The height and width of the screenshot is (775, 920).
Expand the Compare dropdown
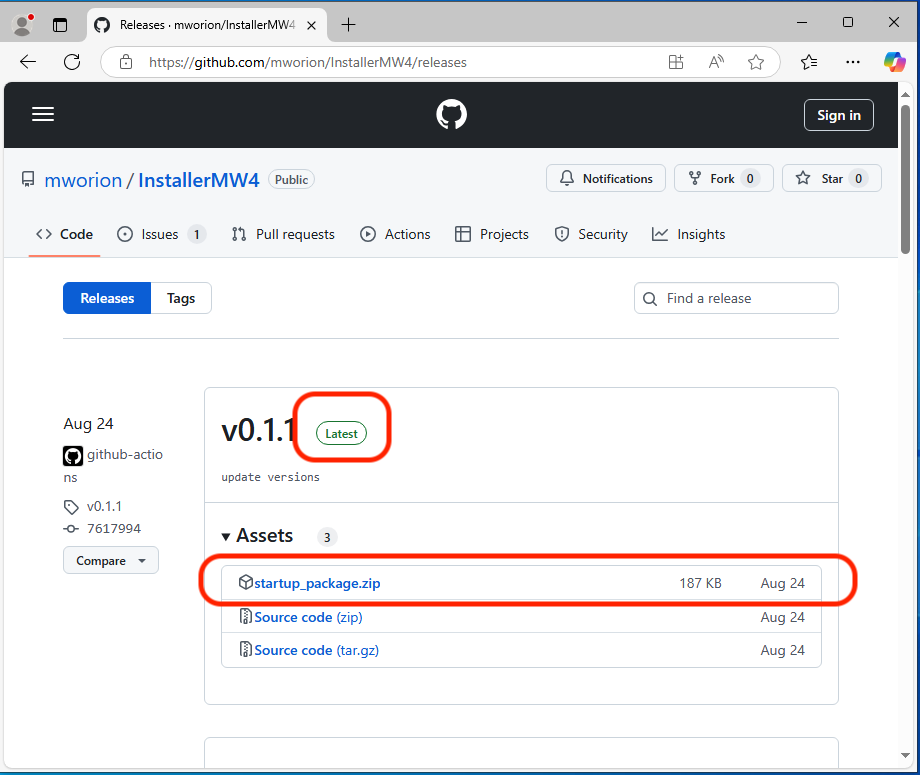click(110, 560)
